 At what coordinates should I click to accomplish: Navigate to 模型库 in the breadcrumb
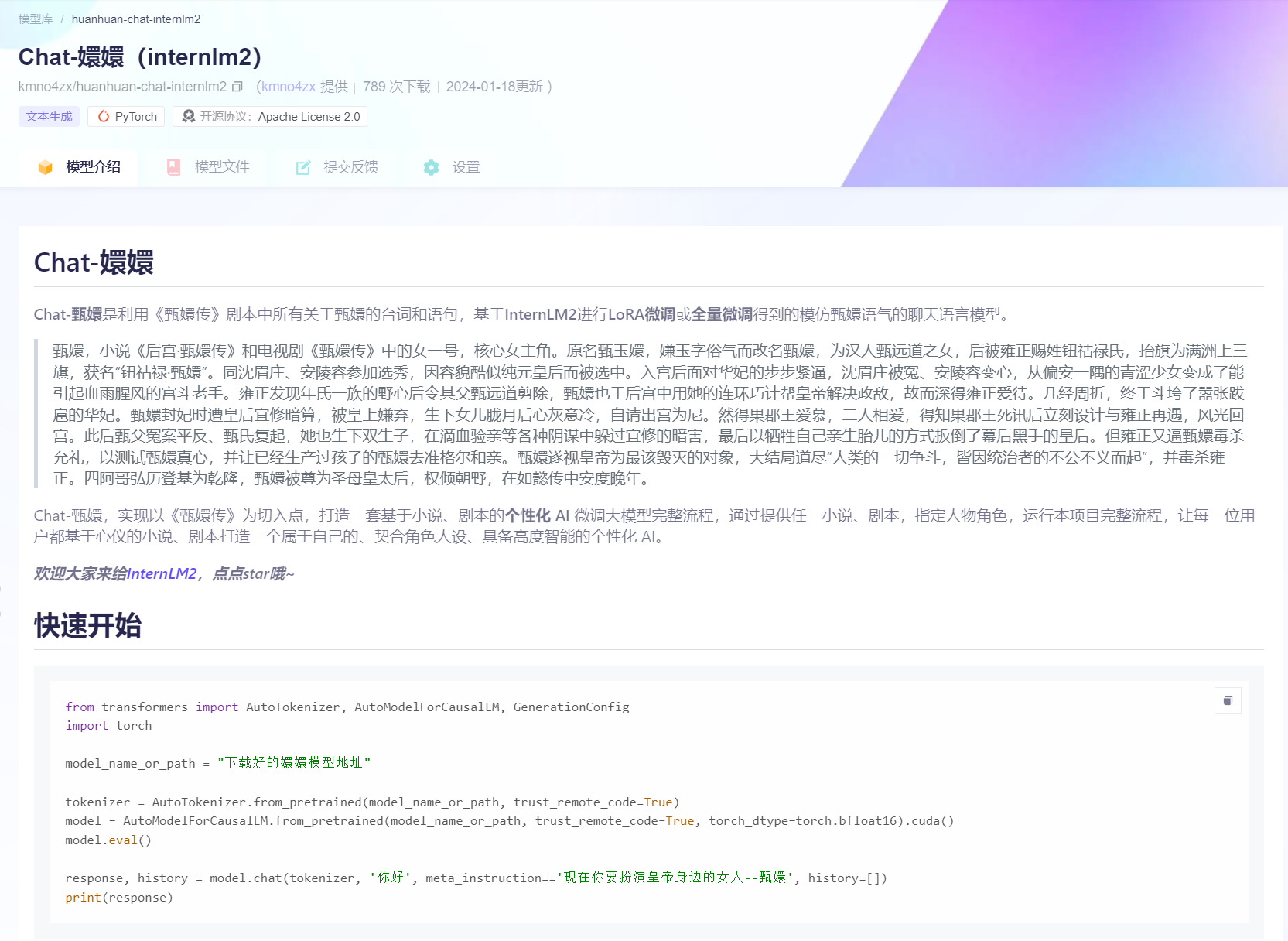[36, 19]
